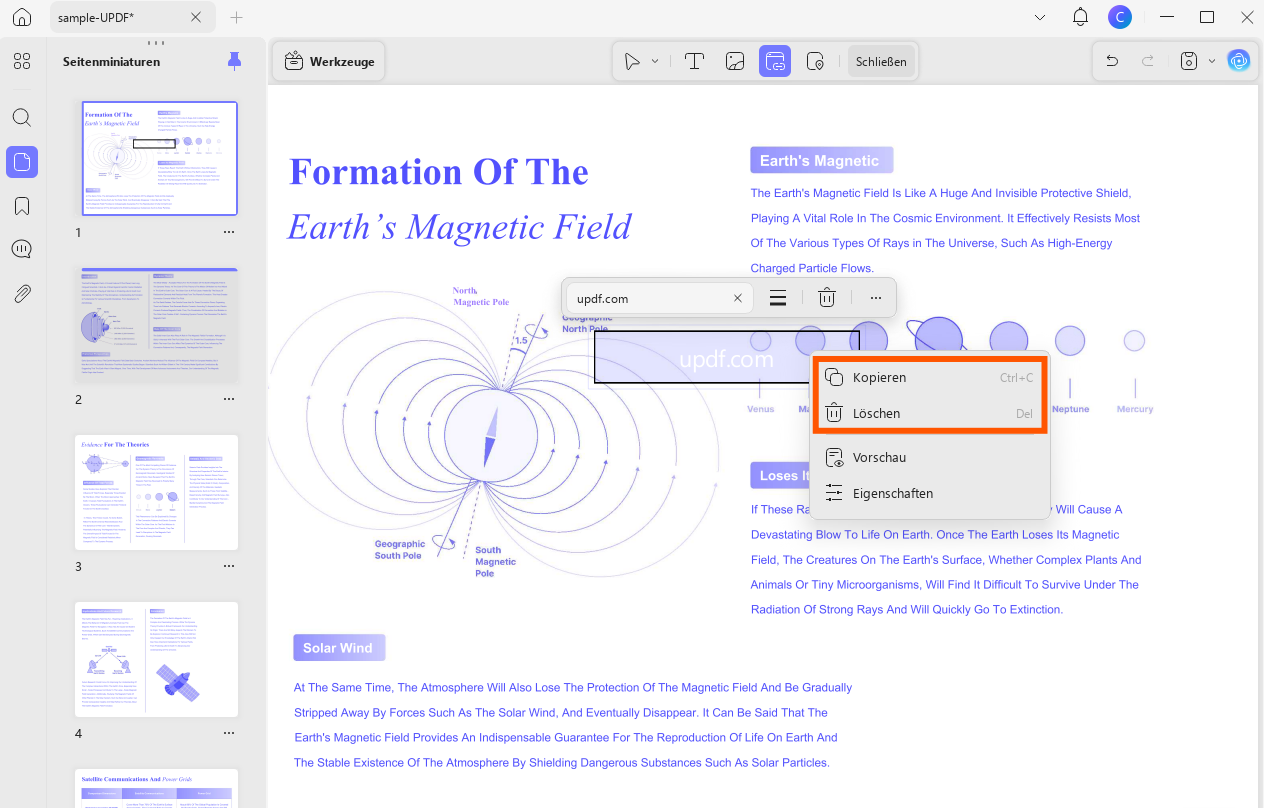1264x808 pixels.
Task: Click the Formation Of The title
Action: pyautogui.click(x=439, y=172)
